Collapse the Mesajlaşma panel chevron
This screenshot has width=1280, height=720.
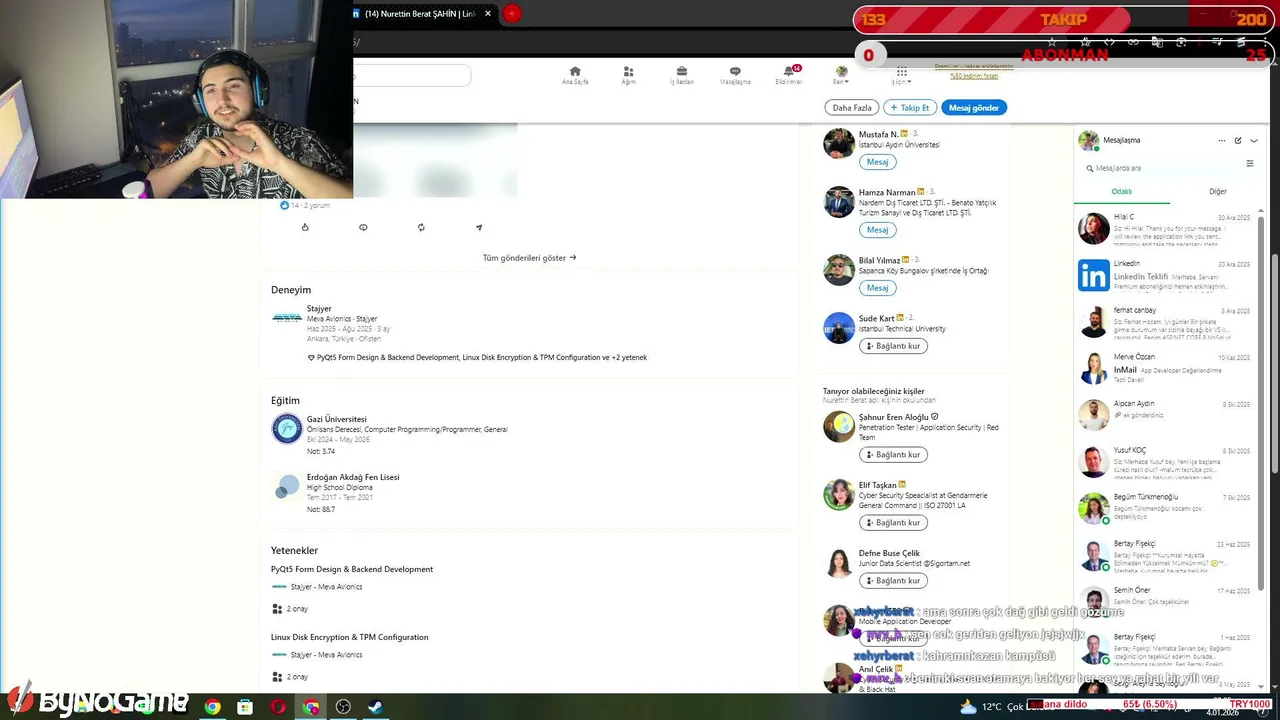1254,141
